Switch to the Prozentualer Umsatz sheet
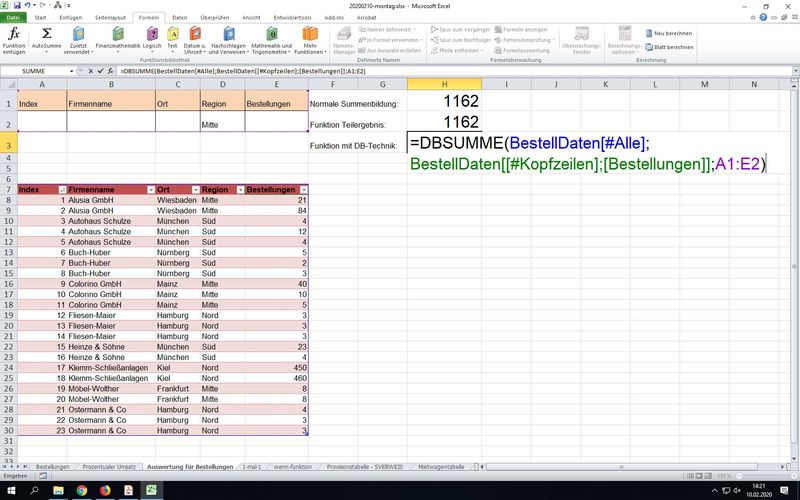This screenshot has height=500, width=800. [109, 467]
